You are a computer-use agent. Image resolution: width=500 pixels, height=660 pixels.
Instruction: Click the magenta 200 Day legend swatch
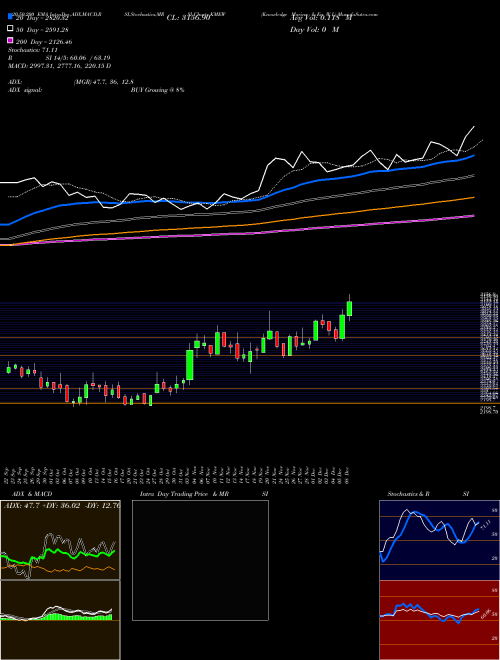pos(10,40)
